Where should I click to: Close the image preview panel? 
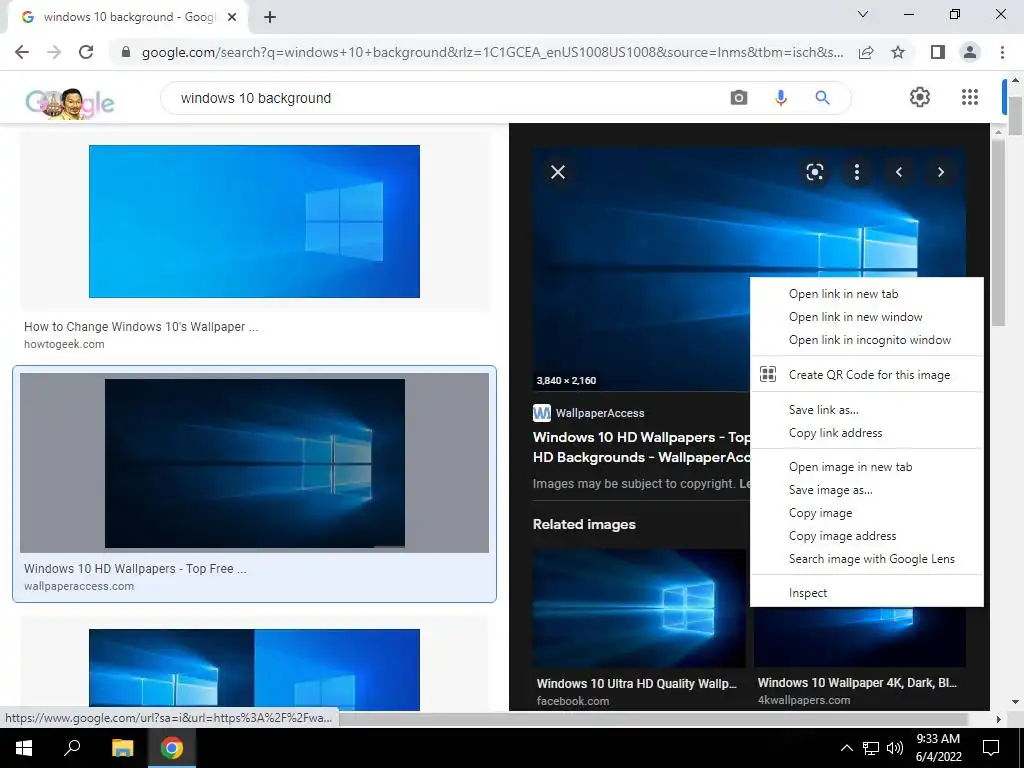(x=558, y=172)
